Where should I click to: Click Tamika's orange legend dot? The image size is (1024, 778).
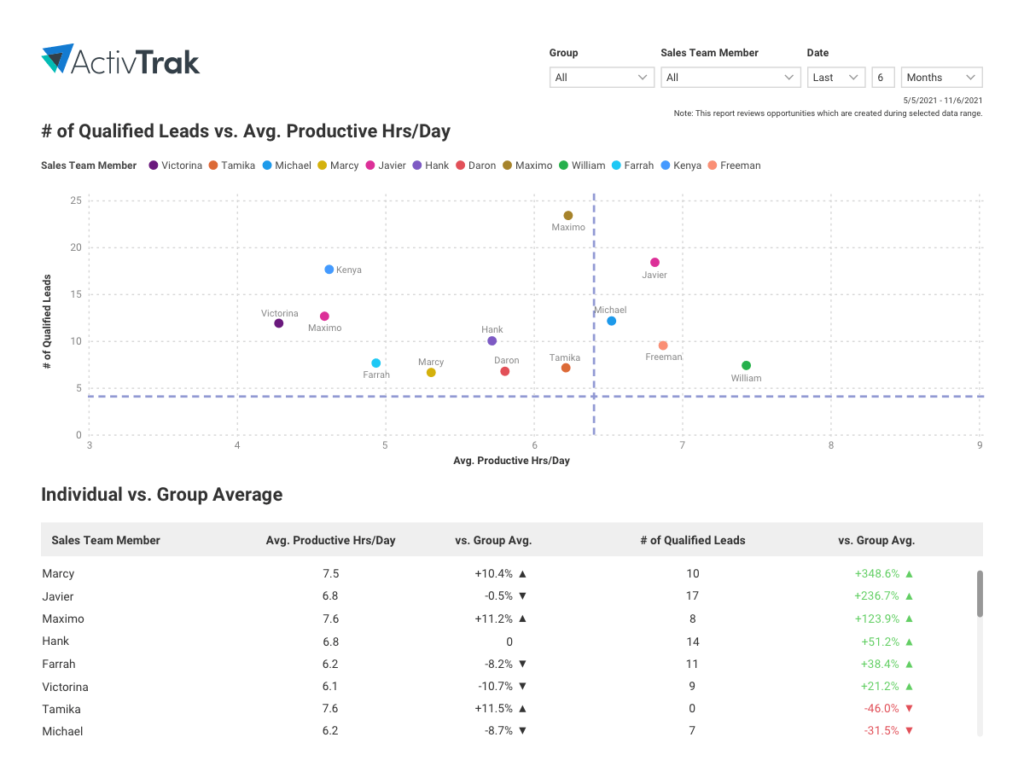click(x=213, y=165)
